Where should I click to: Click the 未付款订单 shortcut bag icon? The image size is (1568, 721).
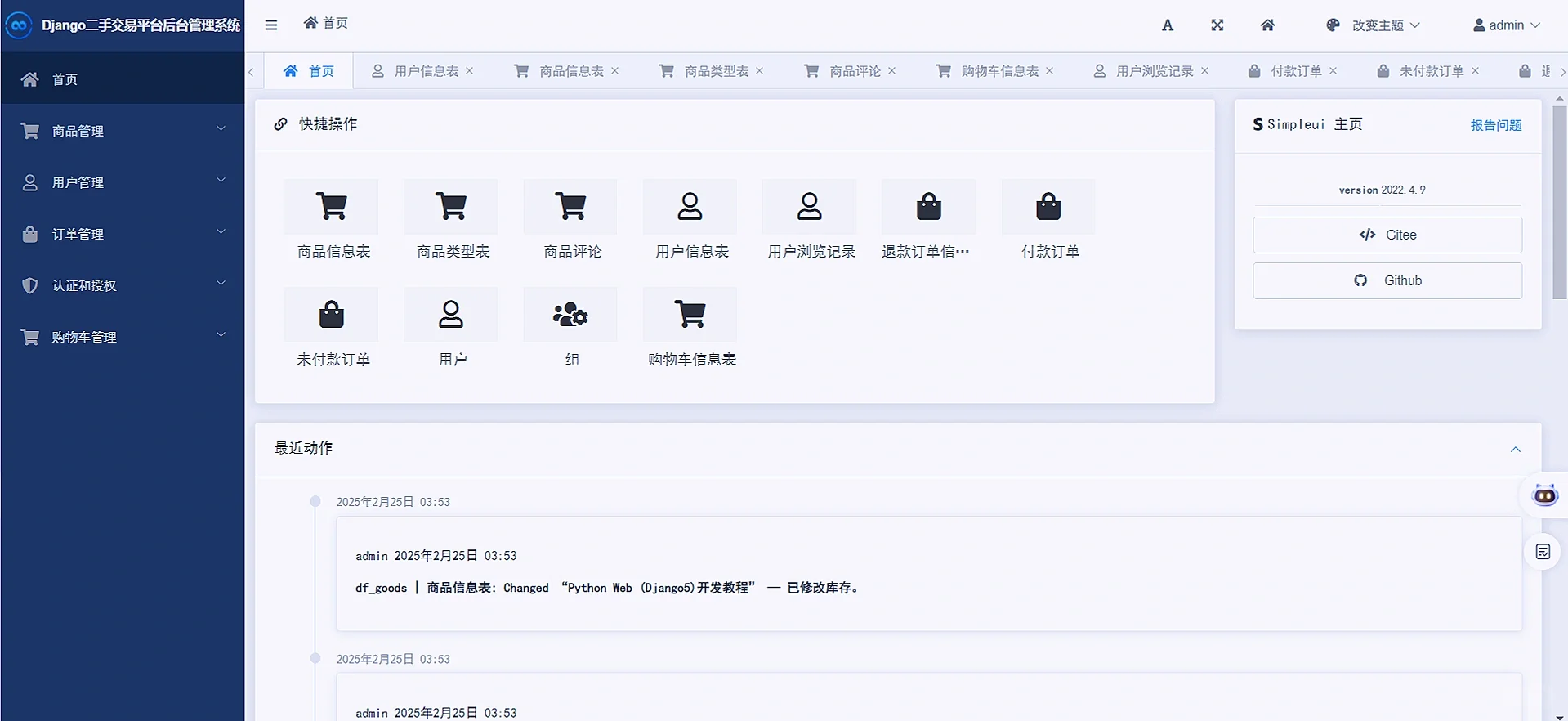click(x=331, y=314)
